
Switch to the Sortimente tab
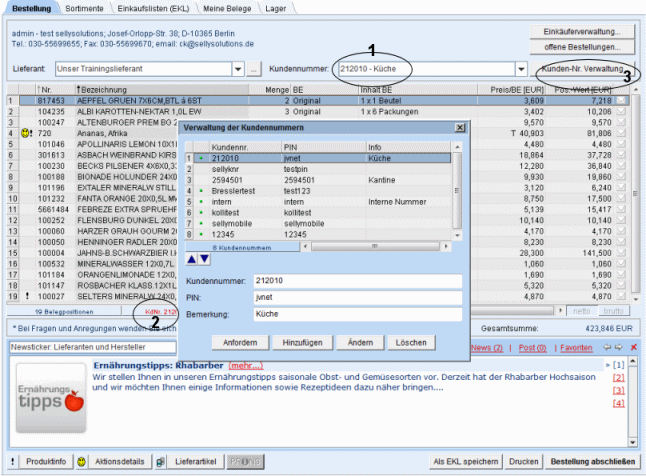(82, 8)
